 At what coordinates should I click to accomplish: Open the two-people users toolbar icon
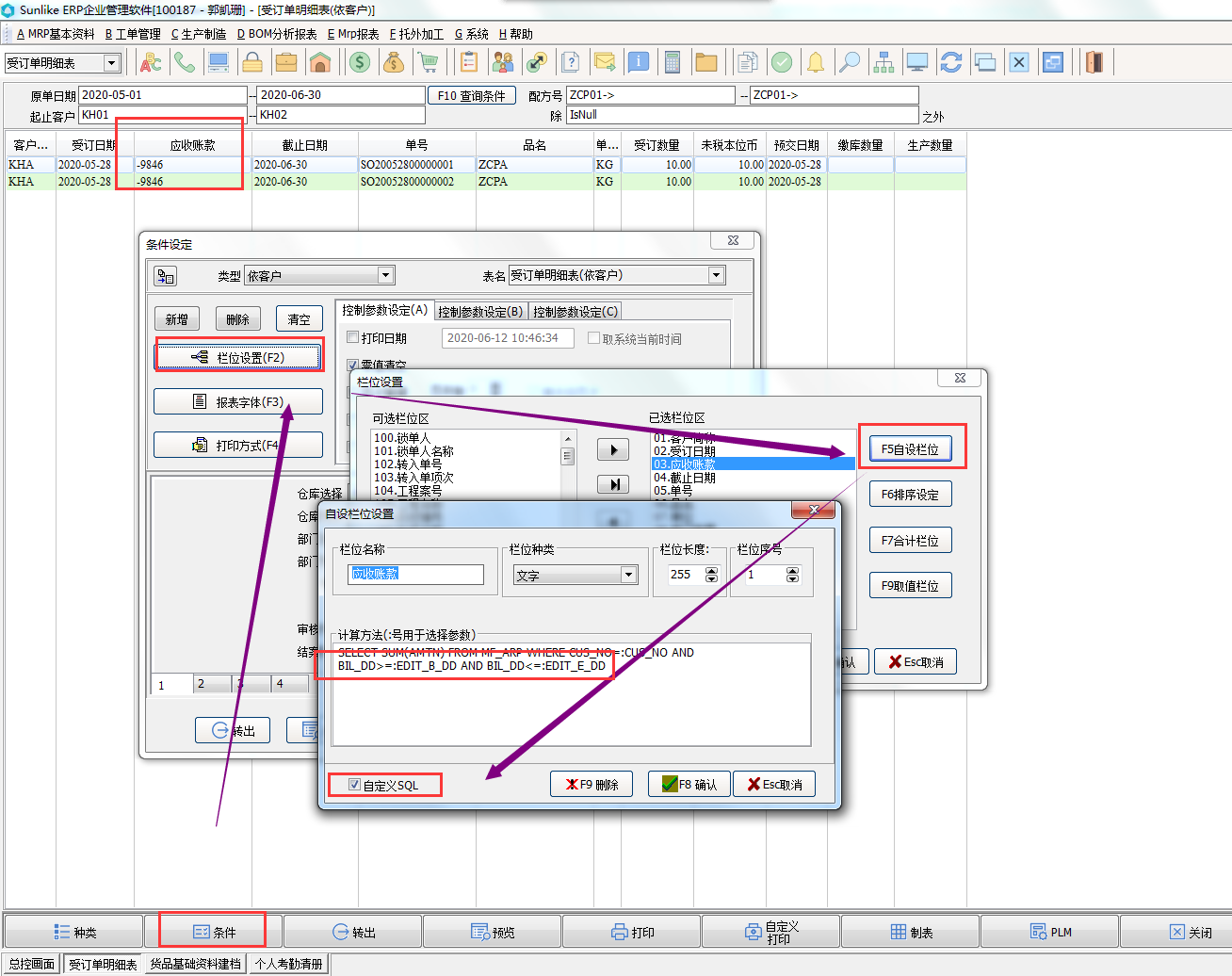(503, 63)
